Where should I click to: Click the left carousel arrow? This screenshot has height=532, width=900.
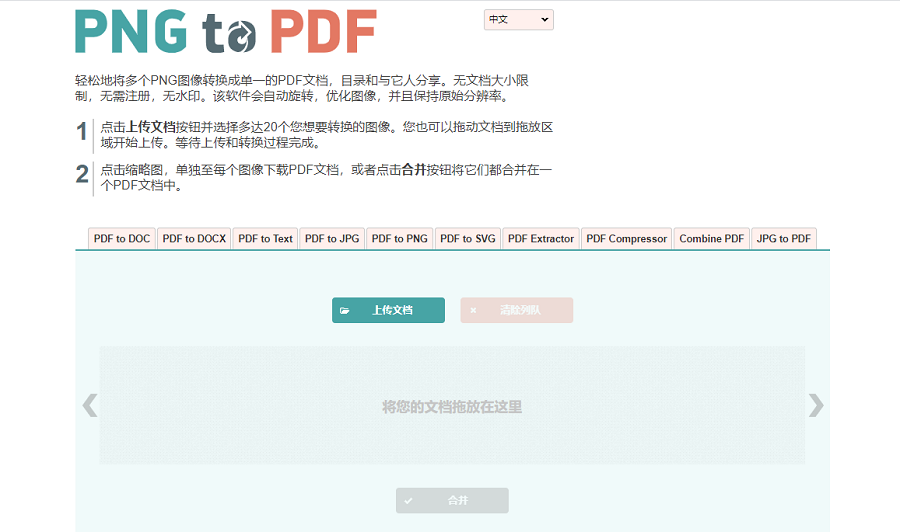89,405
